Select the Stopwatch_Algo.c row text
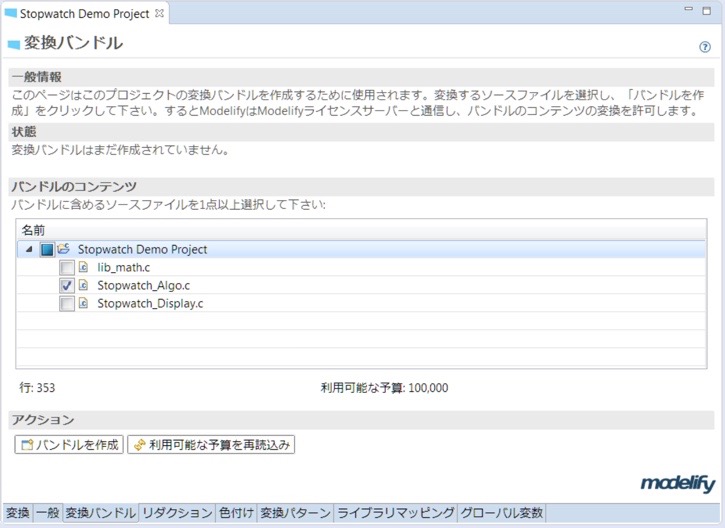 143,286
